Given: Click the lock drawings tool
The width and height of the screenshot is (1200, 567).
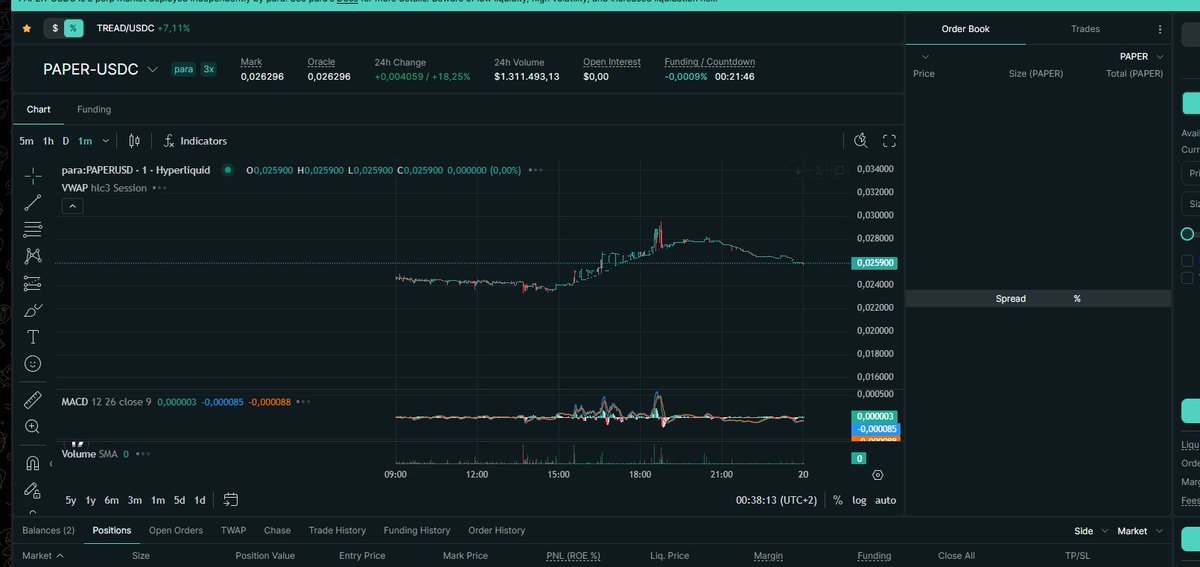Looking at the screenshot, I should (32, 490).
